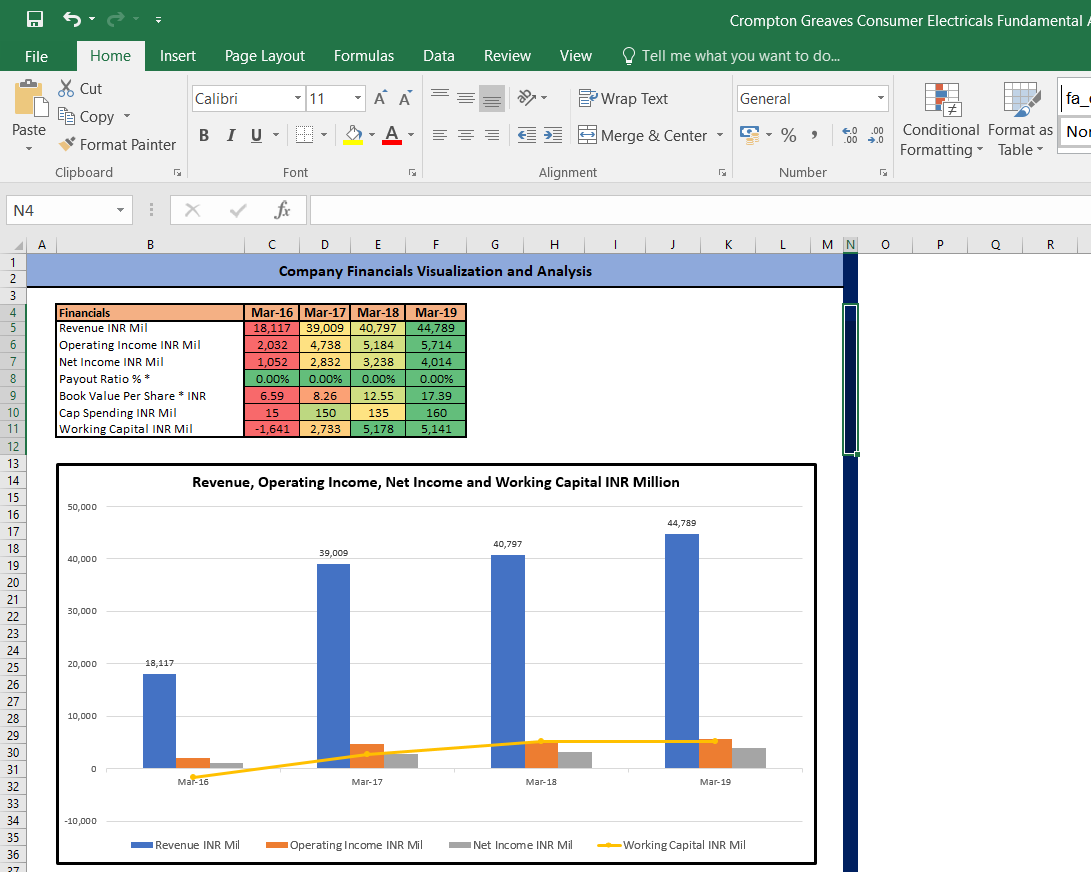
Task: Switch to the Insert tab
Action: [177, 56]
